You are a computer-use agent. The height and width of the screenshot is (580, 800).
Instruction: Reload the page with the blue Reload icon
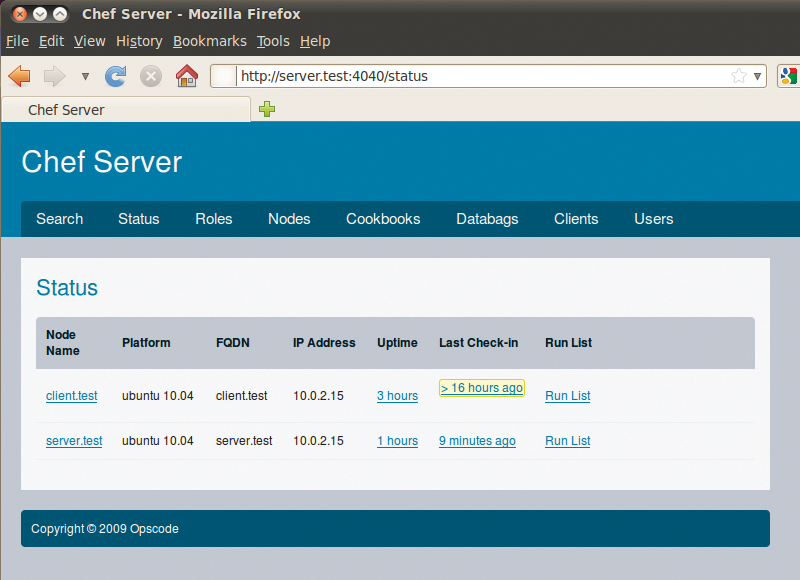click(x=115, y=77)
